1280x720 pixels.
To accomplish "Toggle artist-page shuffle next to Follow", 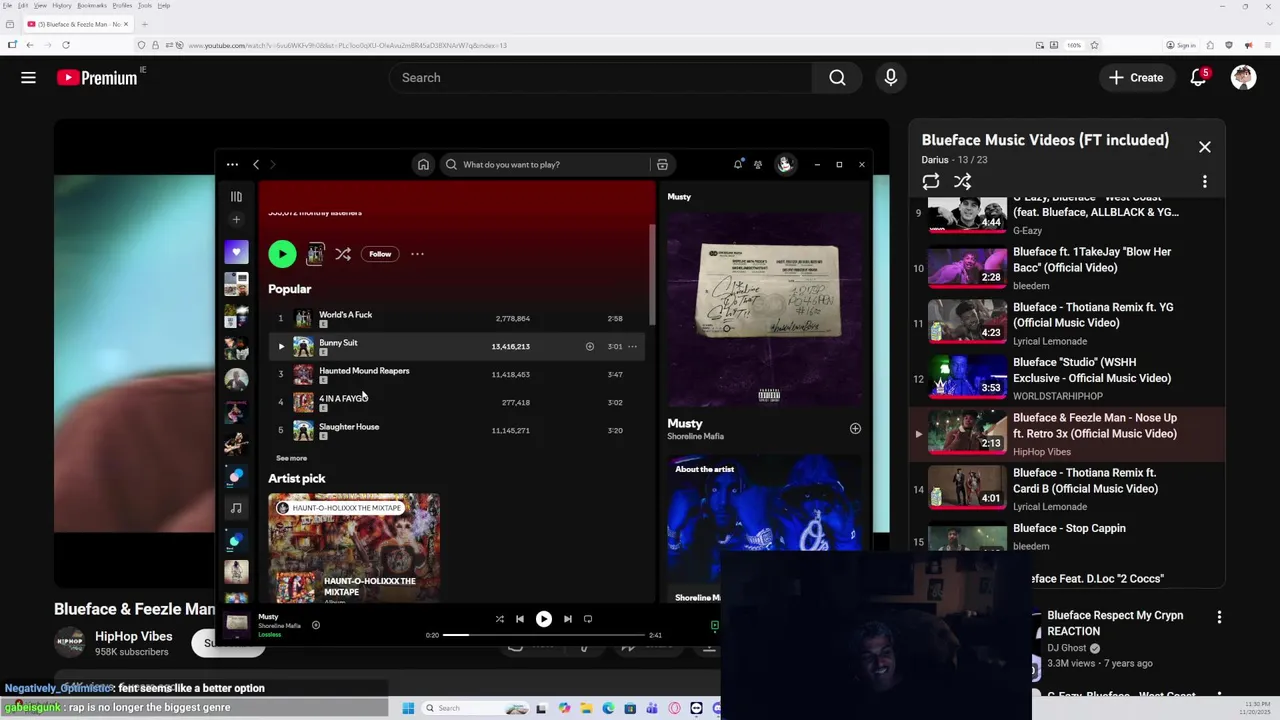I will pos(343,254).
